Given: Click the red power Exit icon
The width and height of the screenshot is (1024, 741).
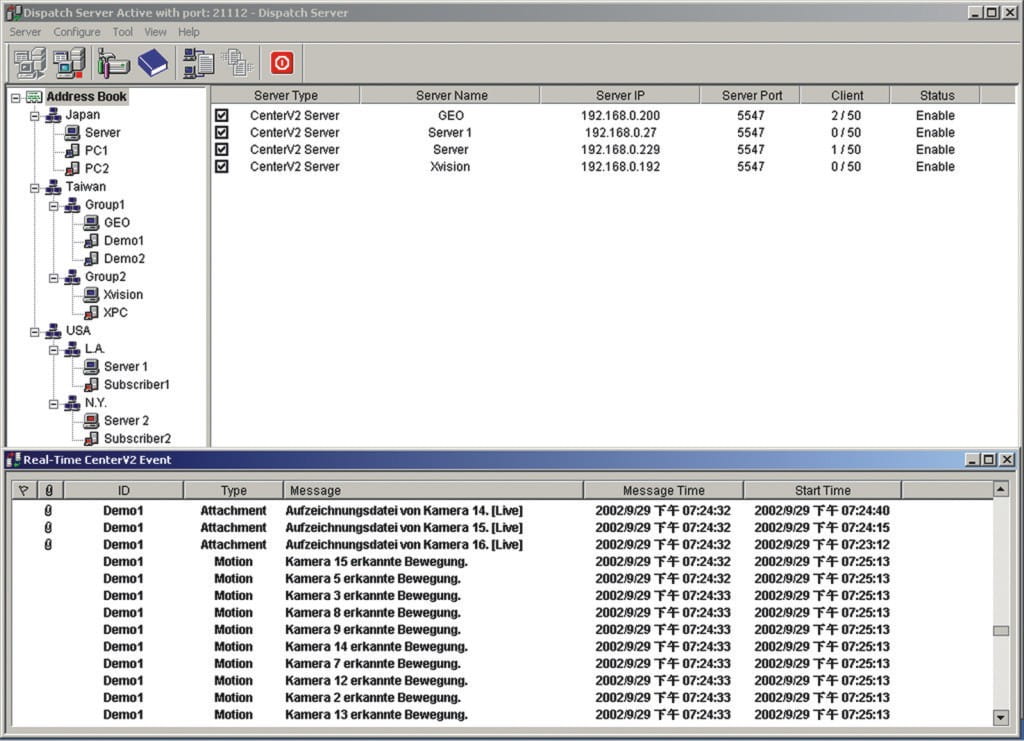Looking at the screenshot, I should [x=282, y=63].
